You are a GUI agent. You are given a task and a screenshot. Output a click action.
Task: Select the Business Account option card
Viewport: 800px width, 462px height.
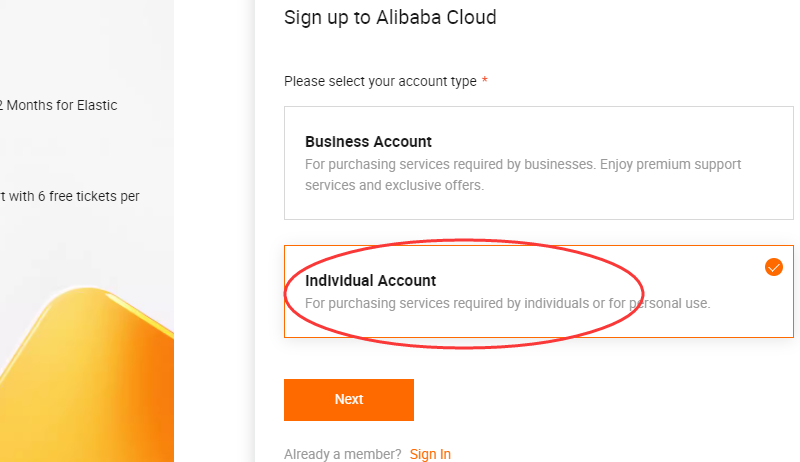click(538, 163)
